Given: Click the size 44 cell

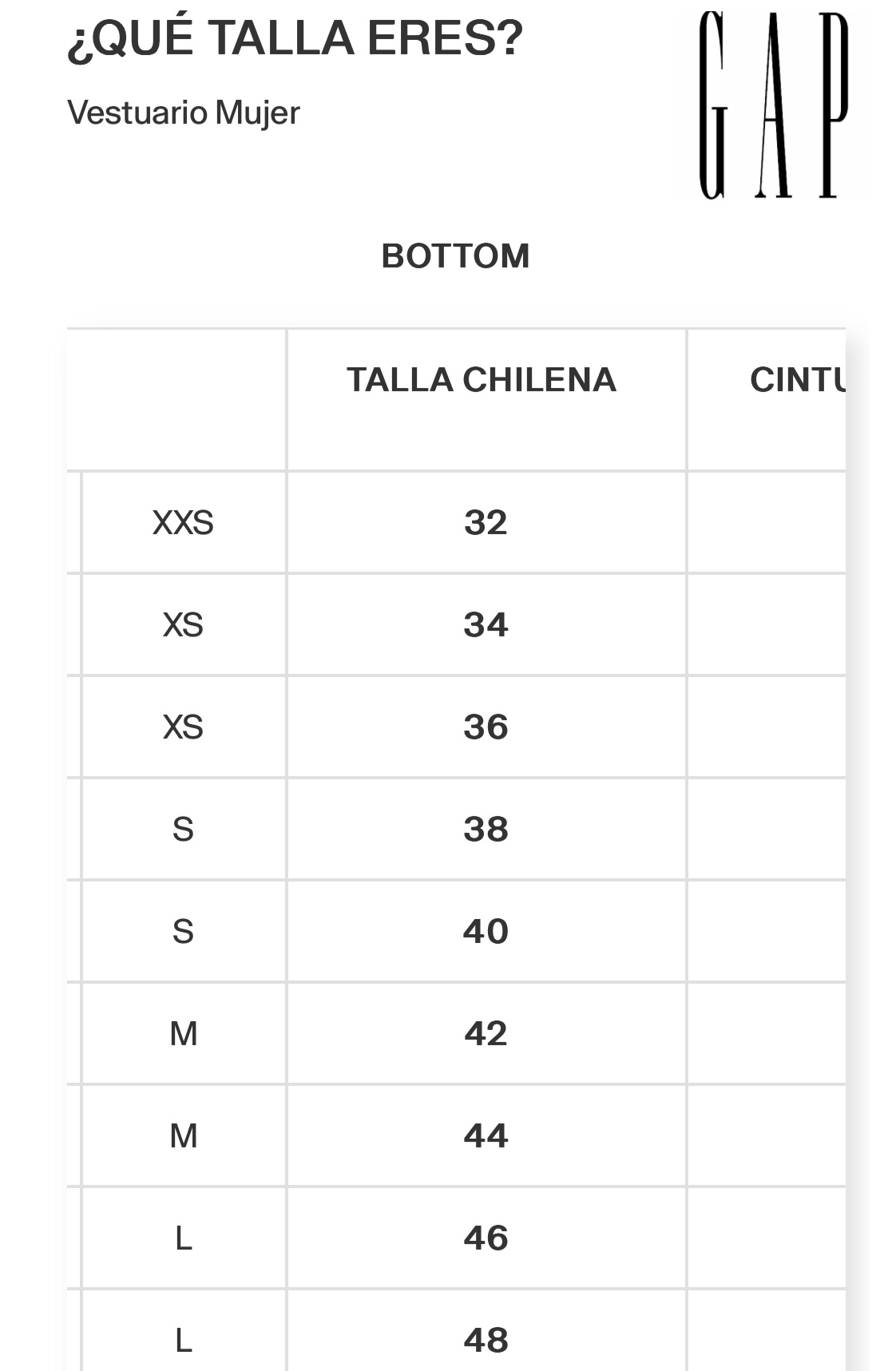Looking at the screenshot, I should click(x=486, y=1136).
